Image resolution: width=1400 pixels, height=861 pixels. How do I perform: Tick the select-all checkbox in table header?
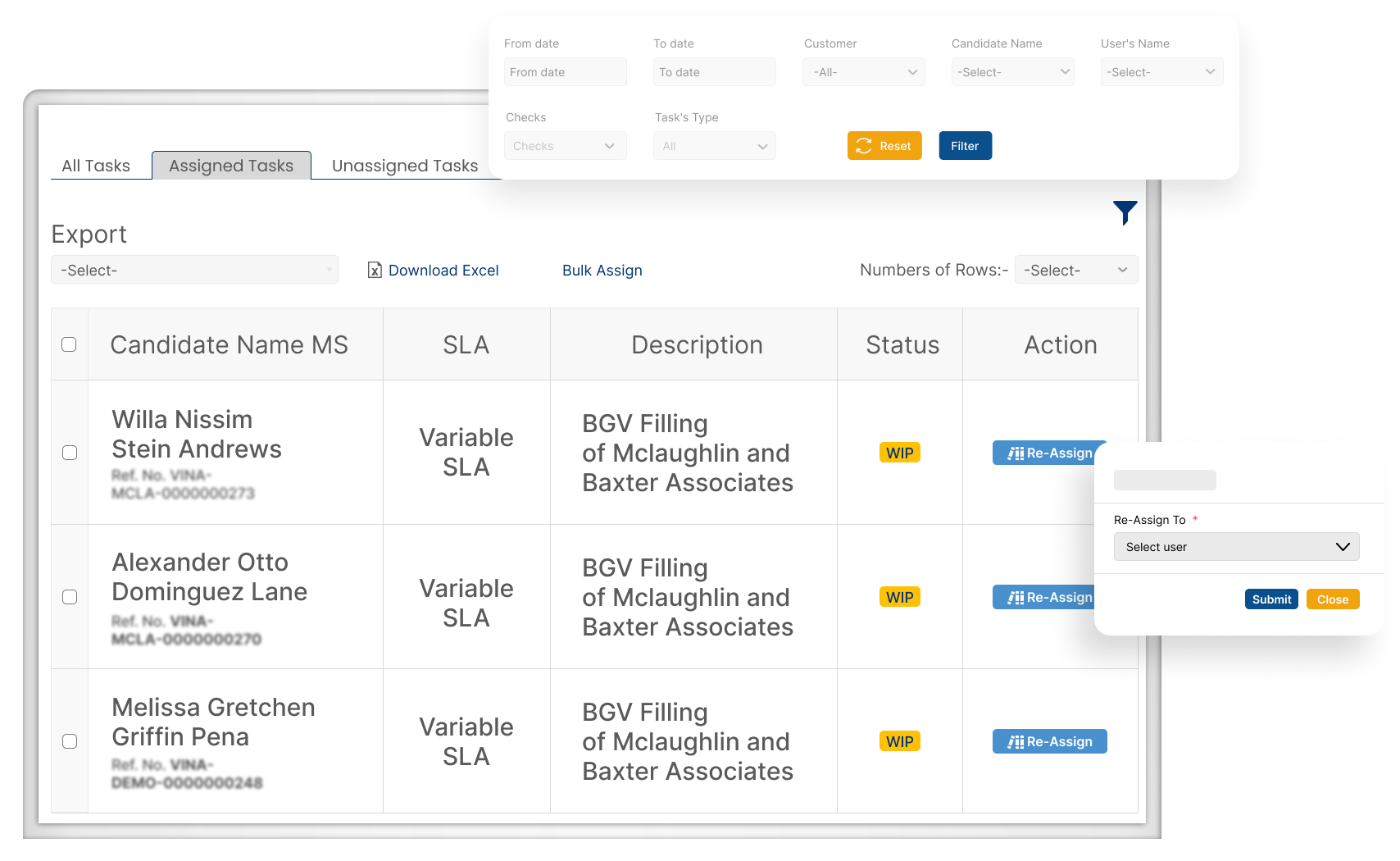[x=70, y=344]
